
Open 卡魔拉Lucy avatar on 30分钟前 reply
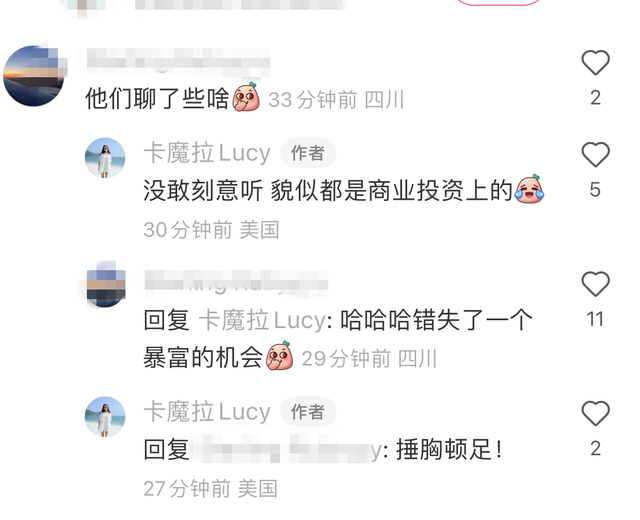click(x=105, y=158)
